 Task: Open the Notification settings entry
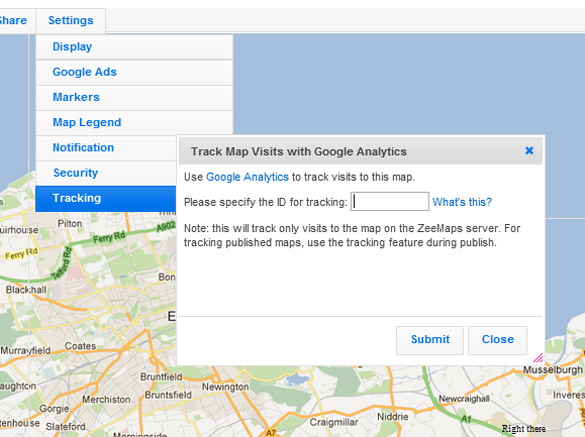pyautogui.click(x=106, y=148)
